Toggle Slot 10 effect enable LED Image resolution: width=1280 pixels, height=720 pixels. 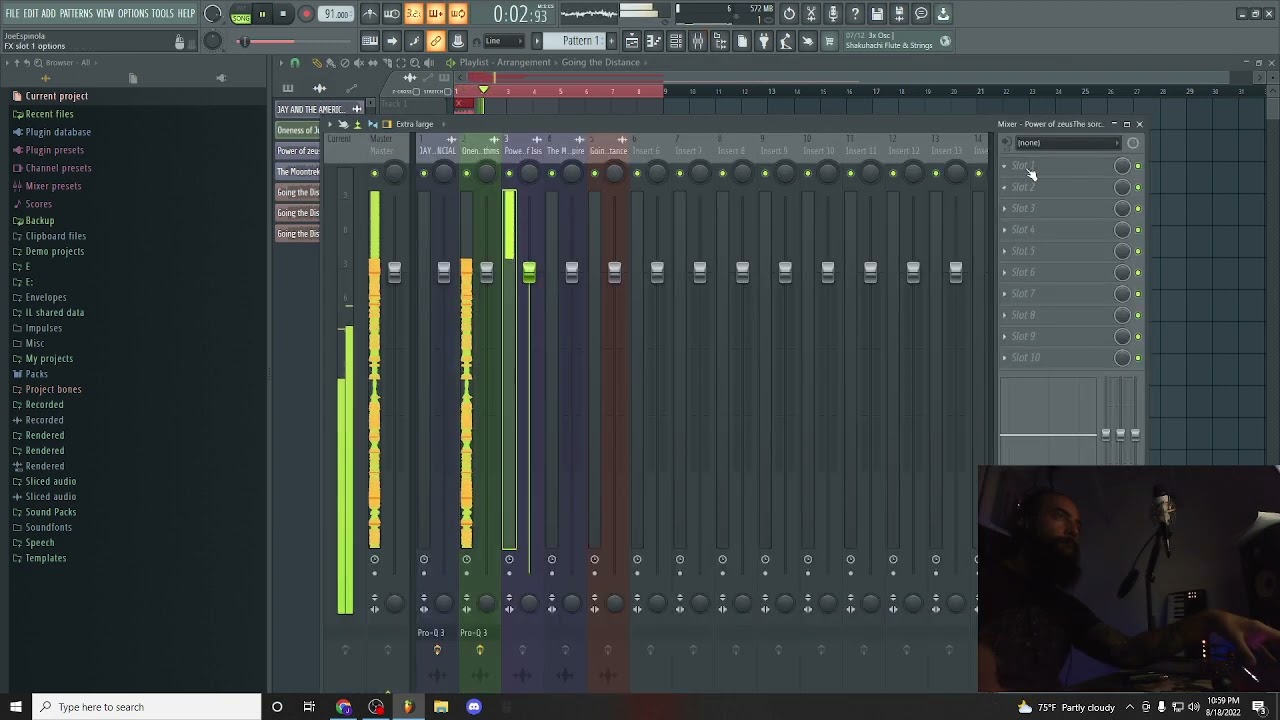pyautogui.click(x=1137, y=358)
